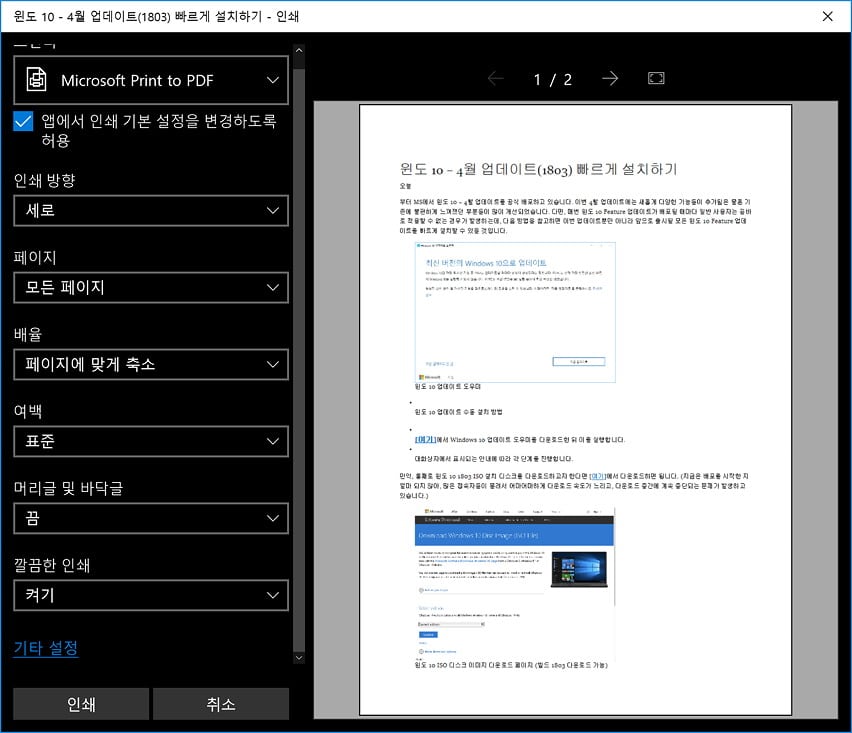Open the Microsoft Print to PDF printer dropdown
The height and width of the screenshot is (733, 852).
tap(151, 80)
